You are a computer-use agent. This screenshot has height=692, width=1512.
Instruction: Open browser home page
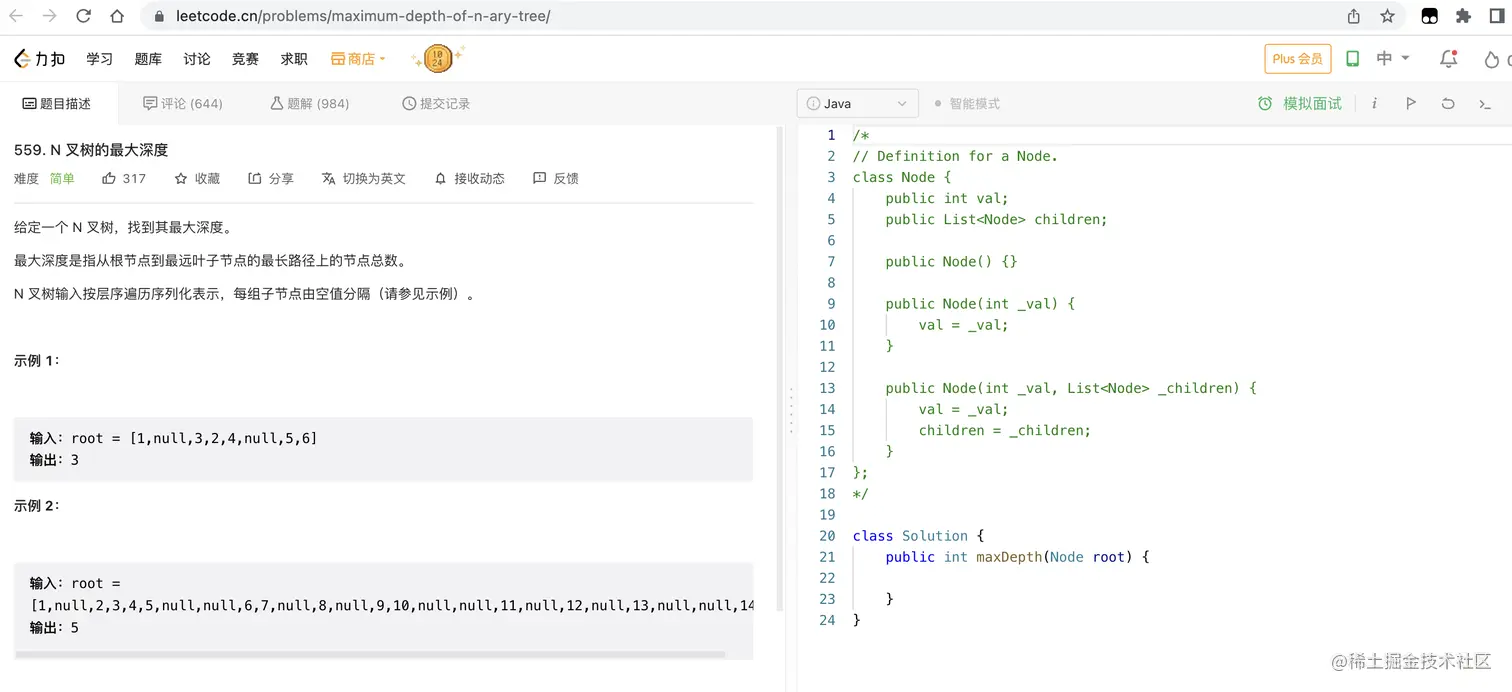point(117,16)
